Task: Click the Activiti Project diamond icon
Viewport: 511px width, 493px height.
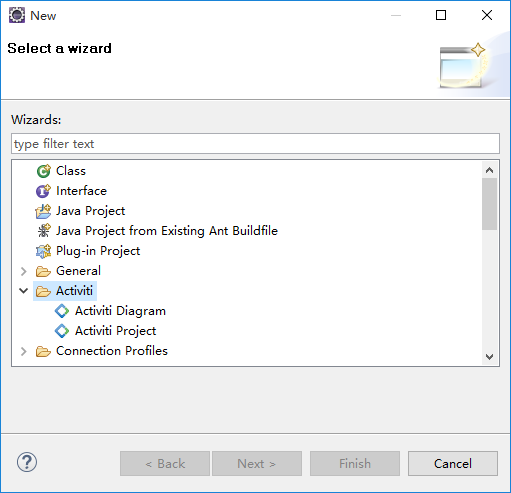Action: pyautogui.click(x=62, y=331)
